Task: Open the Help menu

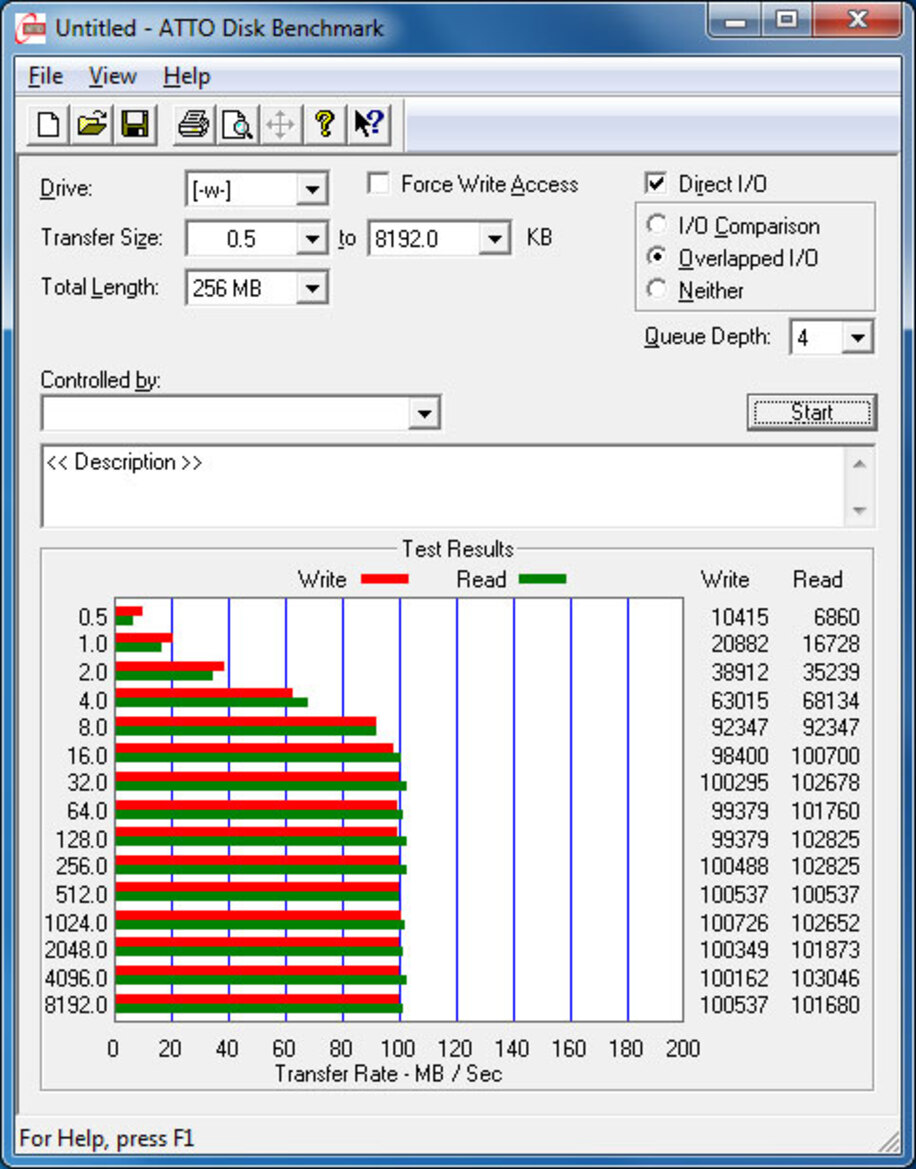Action: [x=186, y=76]
